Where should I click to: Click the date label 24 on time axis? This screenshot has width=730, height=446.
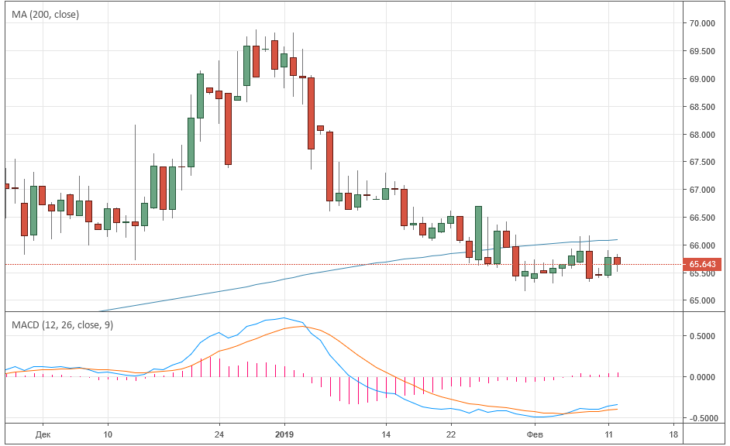219,435
